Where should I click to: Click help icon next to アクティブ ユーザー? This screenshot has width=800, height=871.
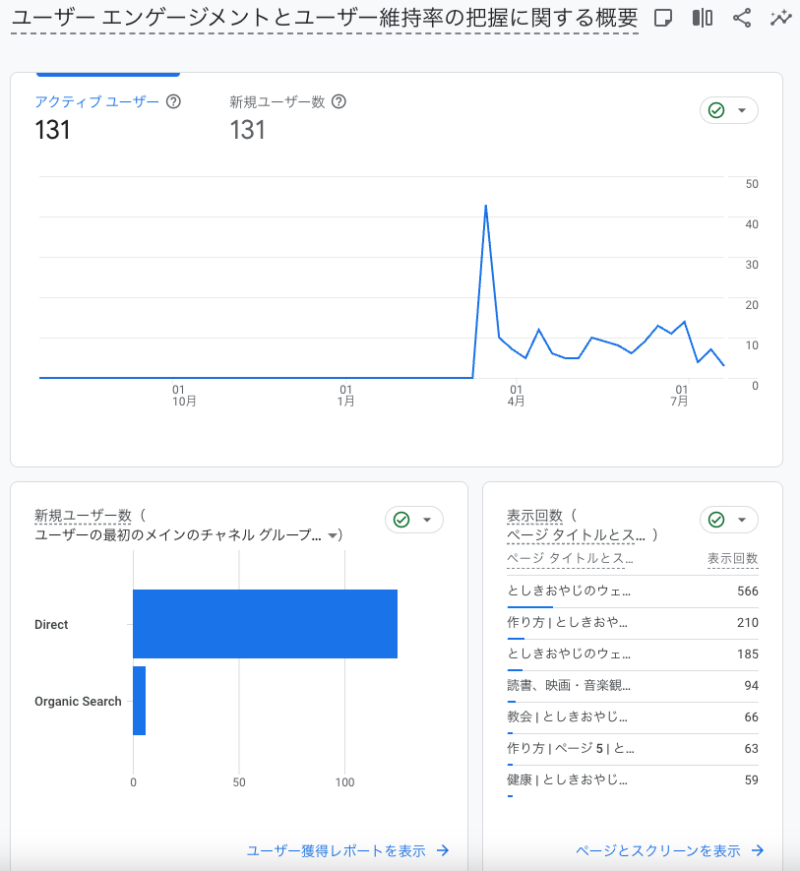[173, 102]
